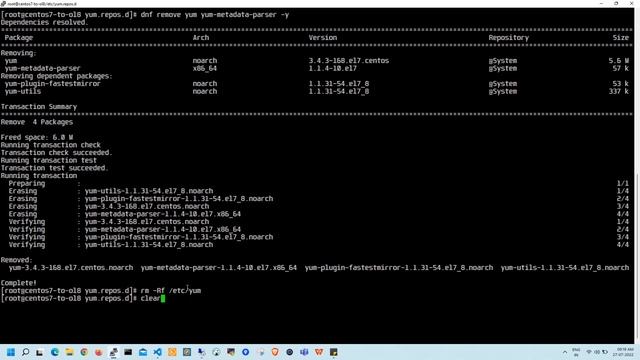
Task: Open the input language indicator
Action: (x=576, y=352)
